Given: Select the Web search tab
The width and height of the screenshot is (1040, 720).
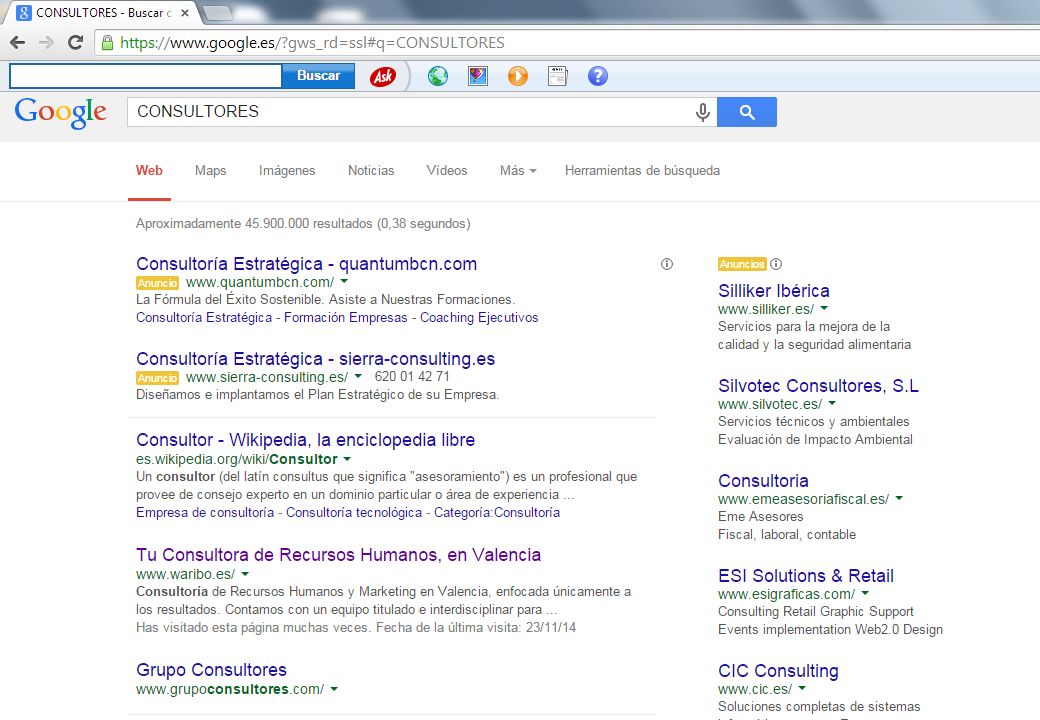Looking at the screenshot, I should point(149,170).
